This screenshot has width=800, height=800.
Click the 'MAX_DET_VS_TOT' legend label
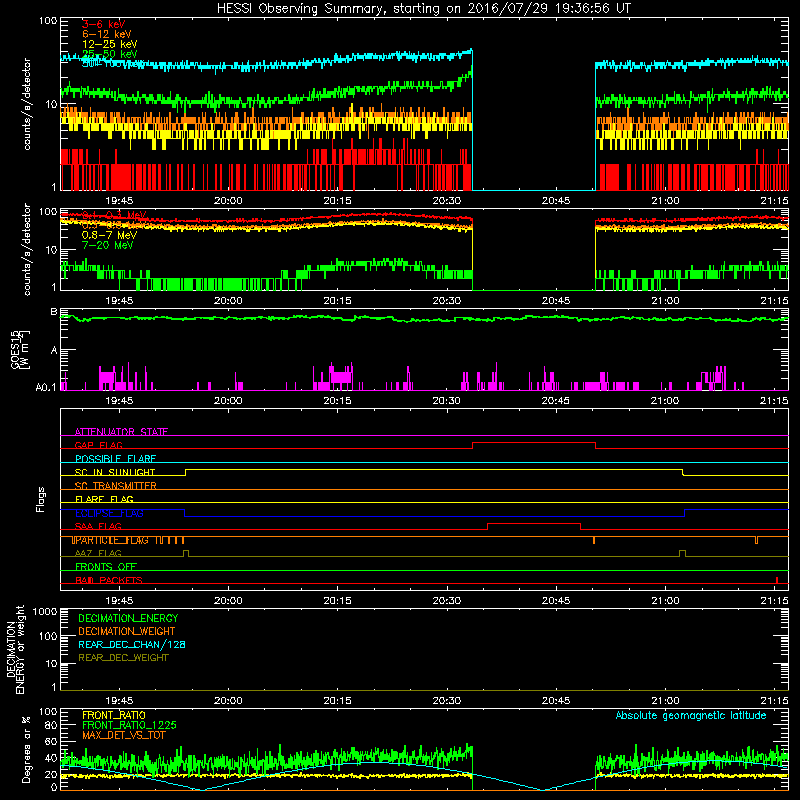[x=124, y=735]
